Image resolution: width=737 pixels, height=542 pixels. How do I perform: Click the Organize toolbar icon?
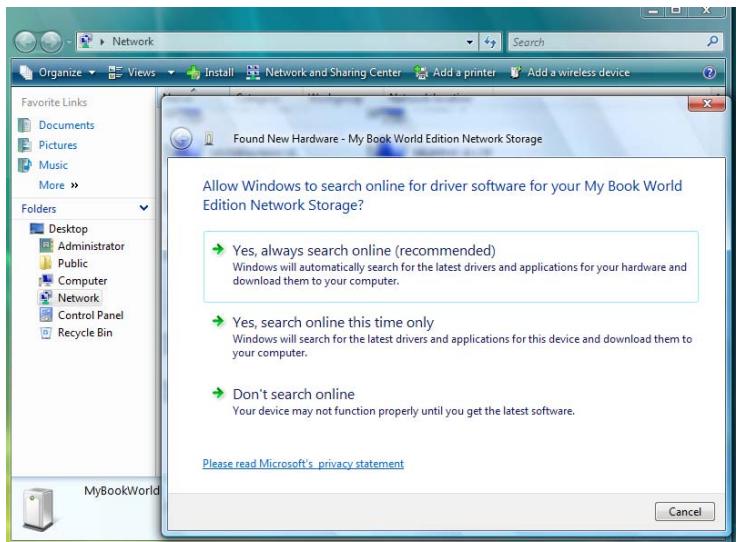[x=26, y=72]
